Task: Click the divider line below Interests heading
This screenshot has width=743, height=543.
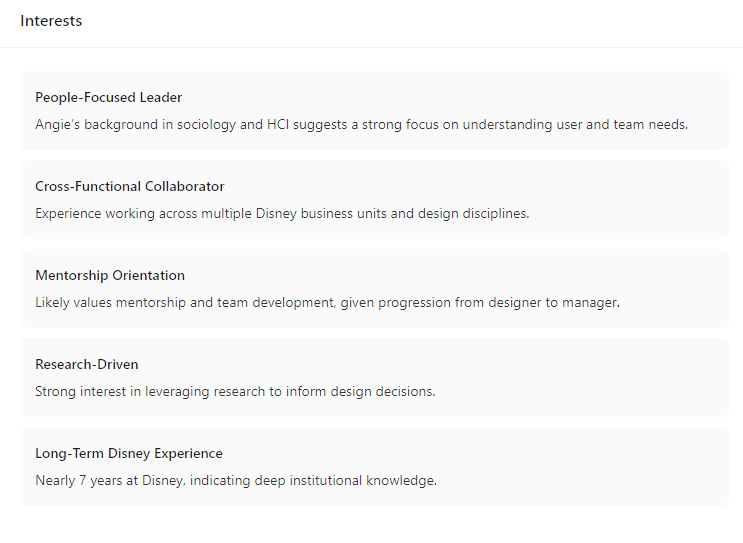Action: (x=371, y=47)
